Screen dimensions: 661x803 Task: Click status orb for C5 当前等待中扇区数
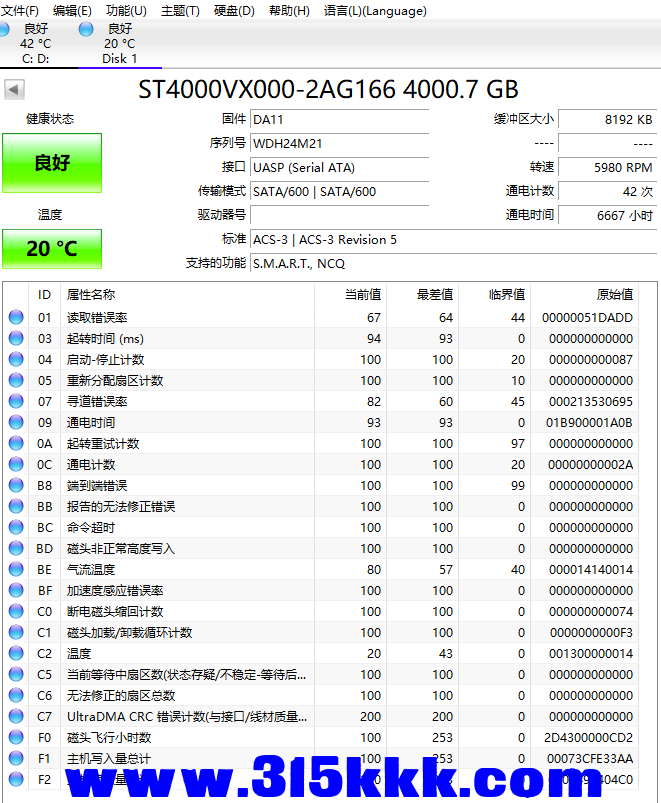tap(16, 674)
